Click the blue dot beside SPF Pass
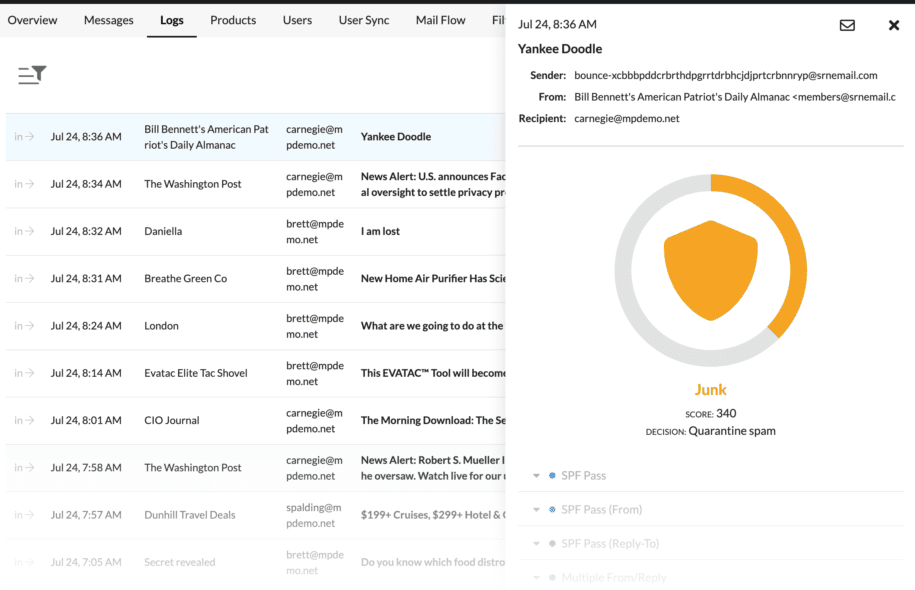 552,476
